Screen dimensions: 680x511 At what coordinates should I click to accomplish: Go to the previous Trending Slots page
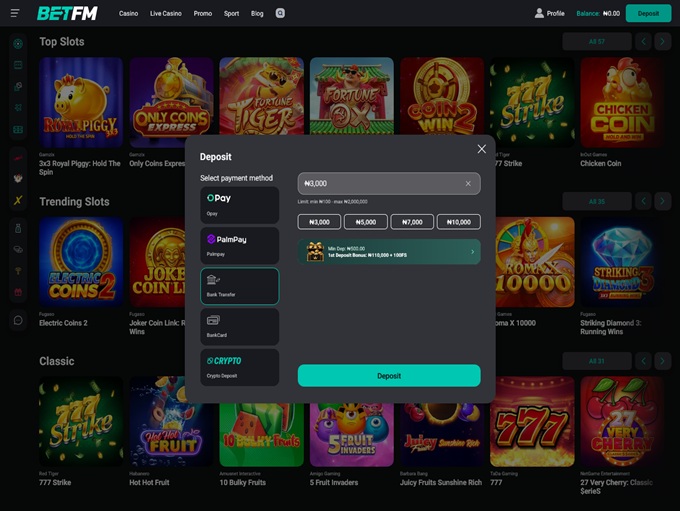644,201
